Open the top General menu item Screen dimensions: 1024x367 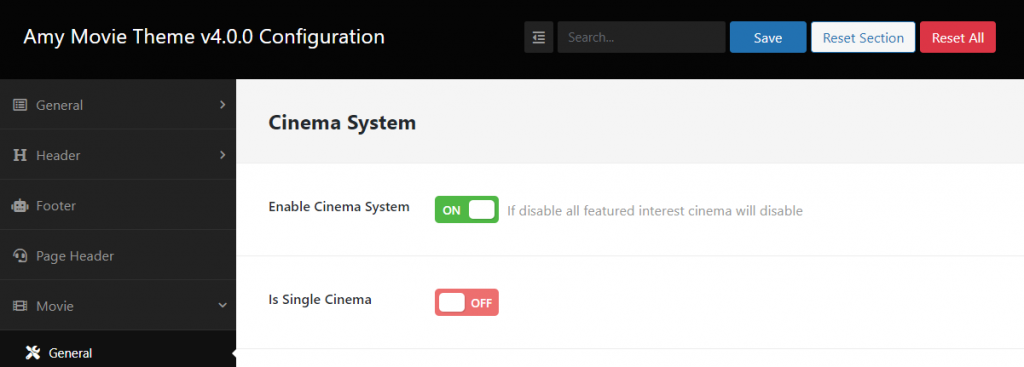118,104
